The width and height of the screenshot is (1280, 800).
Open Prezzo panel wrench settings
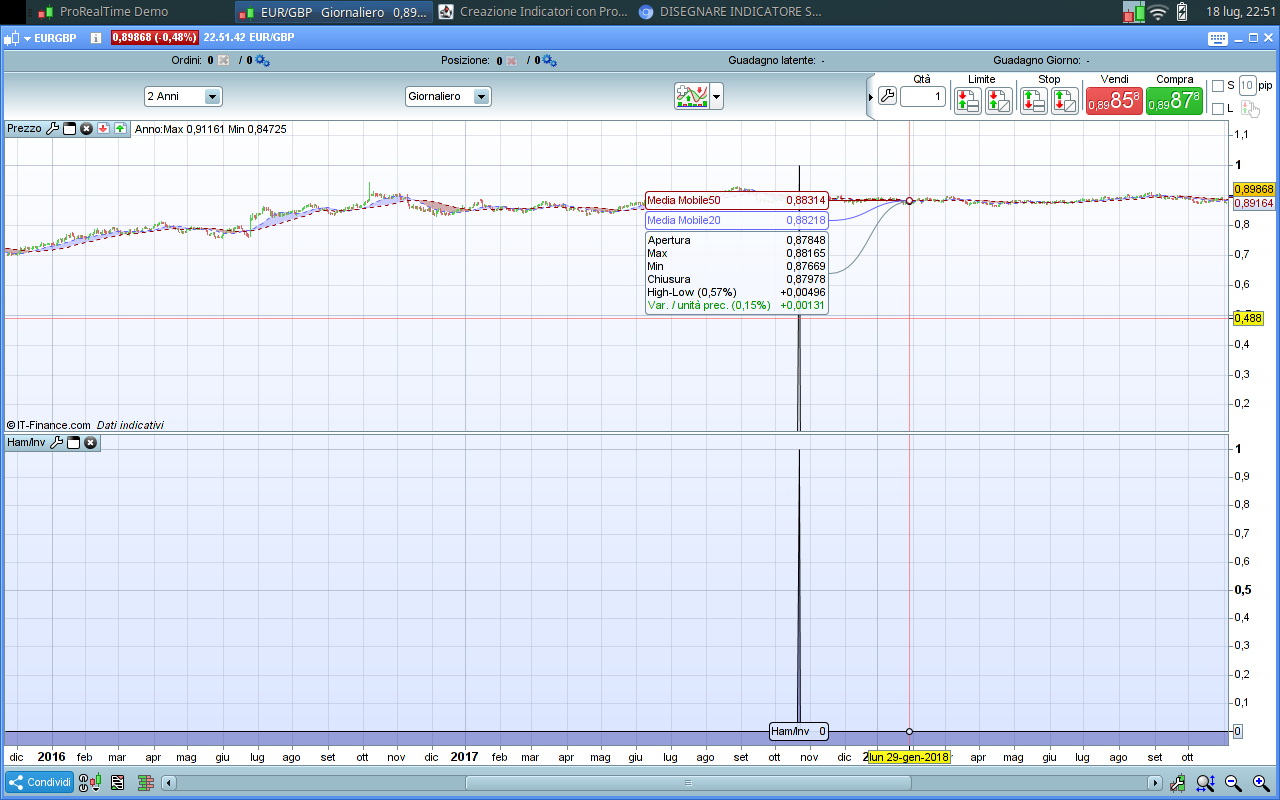coord(53,129)
